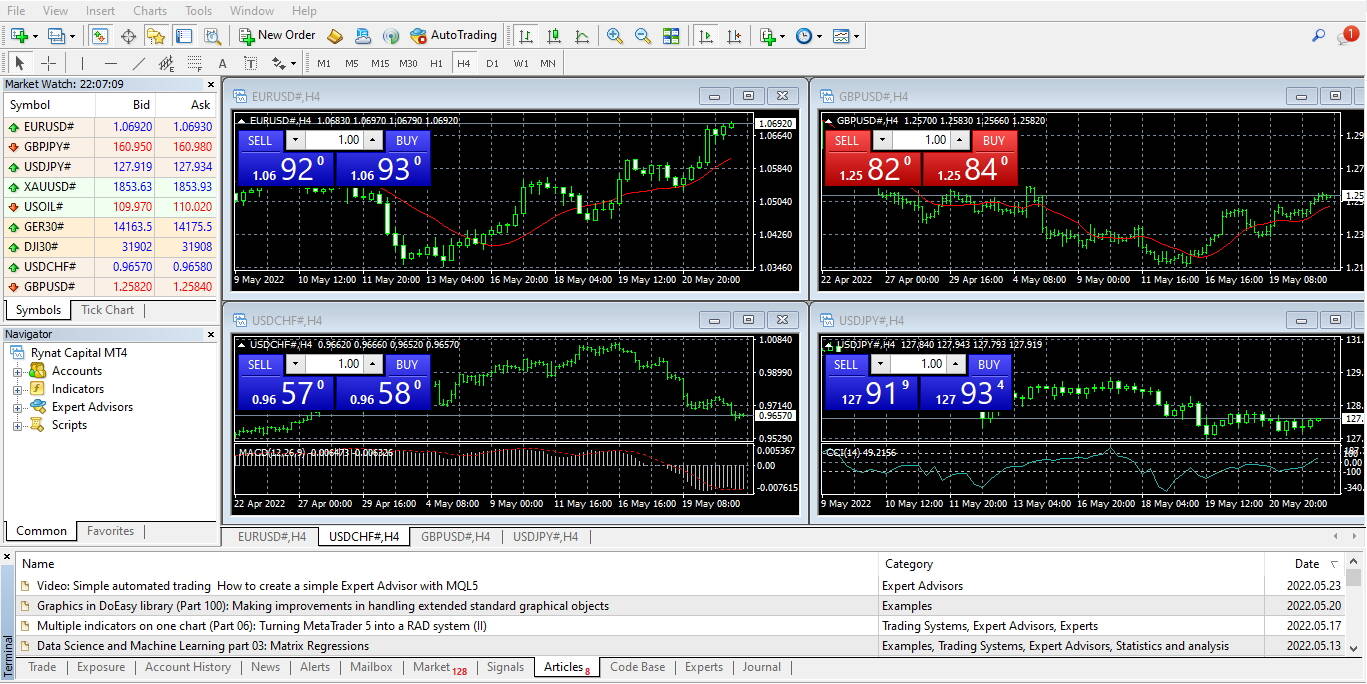Increase lot volume on USDCHF chart
The image size is (1367, 684).
click(x=372, y=361)
